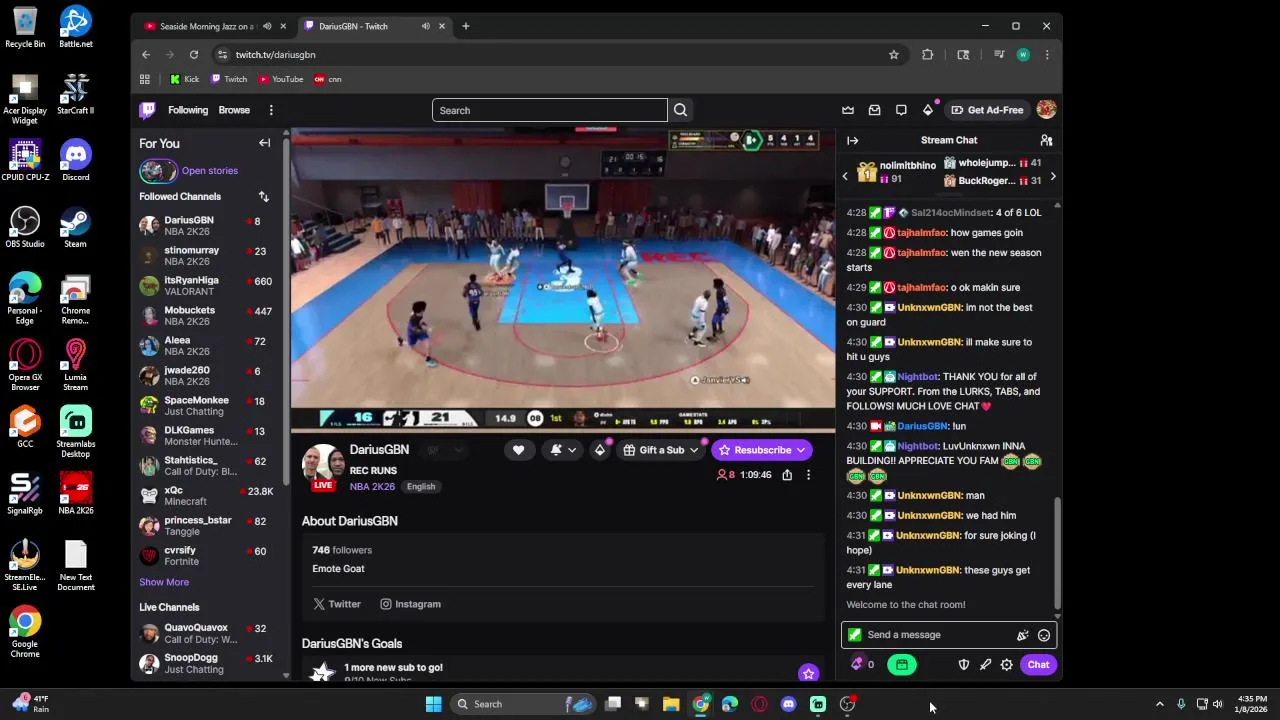1280x720 pixels.
Task: Open the mod sword icon below chat
Action: tap(985, 665)
